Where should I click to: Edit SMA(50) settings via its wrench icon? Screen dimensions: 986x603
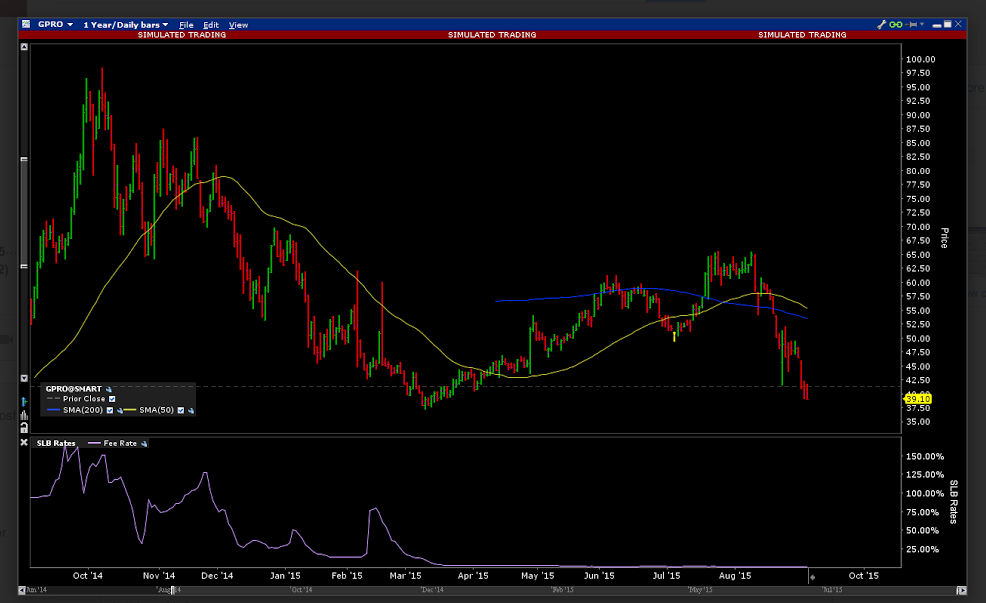coord(190,410)
